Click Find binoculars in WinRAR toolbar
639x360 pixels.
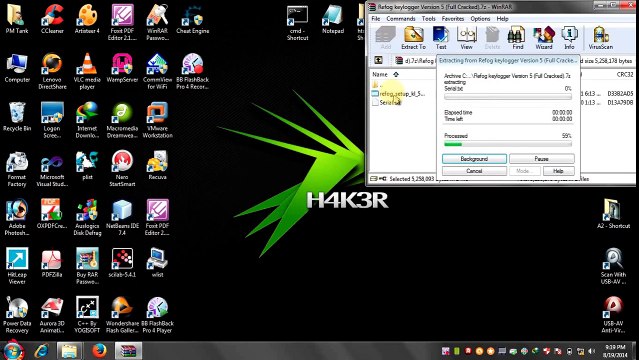(x=518, y=38)
